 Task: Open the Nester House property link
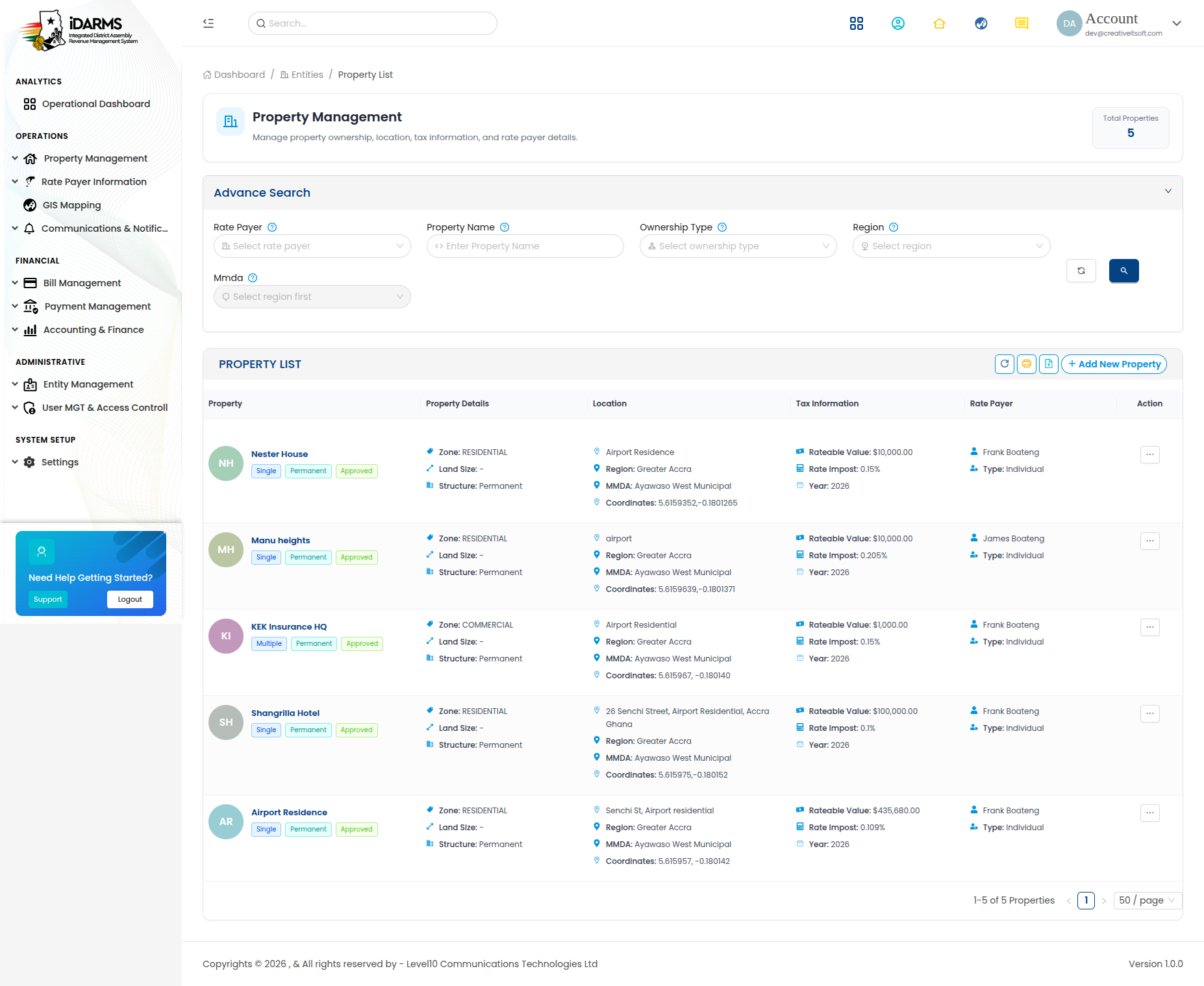click(x=280, y=454)
